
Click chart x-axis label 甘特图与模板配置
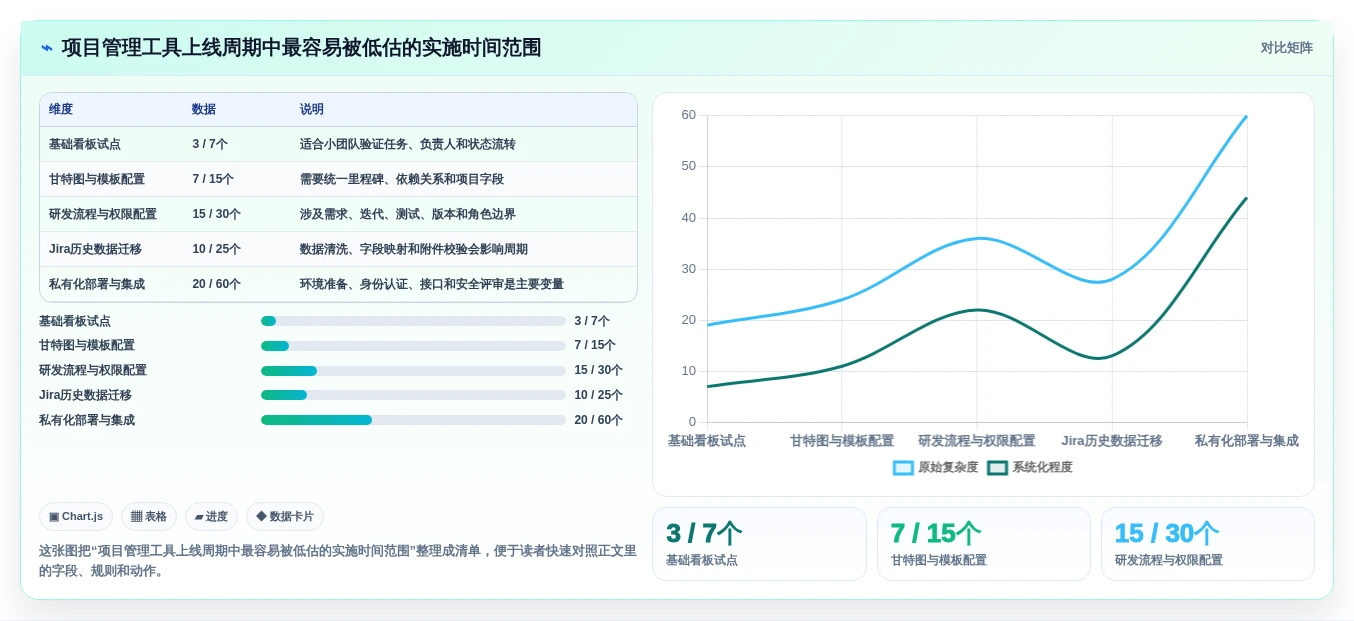point(842,441)
